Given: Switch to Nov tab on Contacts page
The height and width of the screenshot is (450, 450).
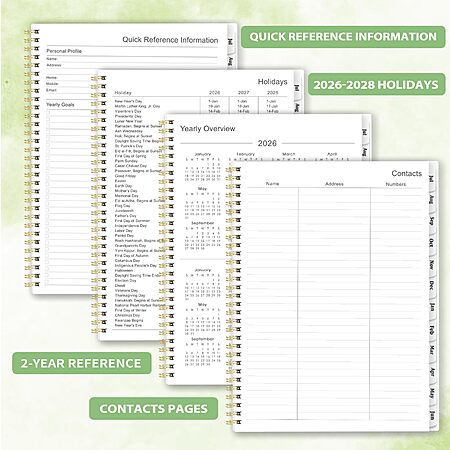Looking at the screenshot, I should 432,265.
